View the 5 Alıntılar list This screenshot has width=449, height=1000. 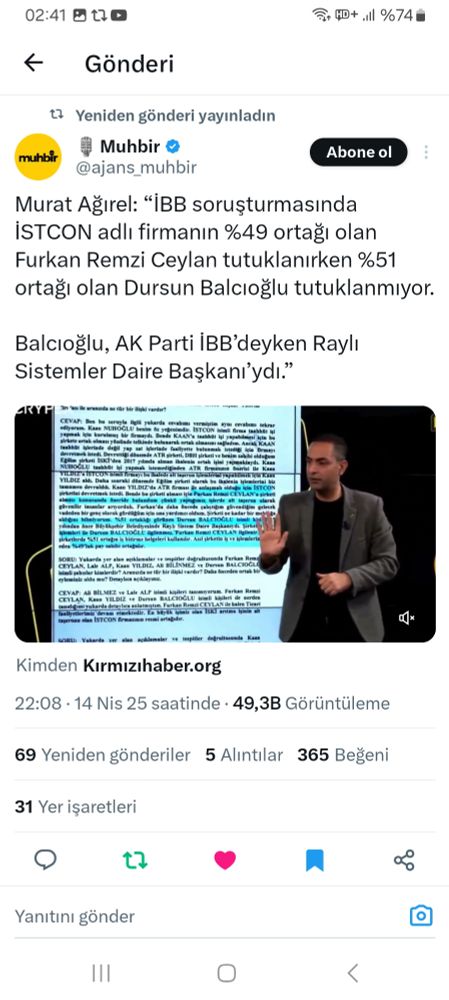[244, 755]
